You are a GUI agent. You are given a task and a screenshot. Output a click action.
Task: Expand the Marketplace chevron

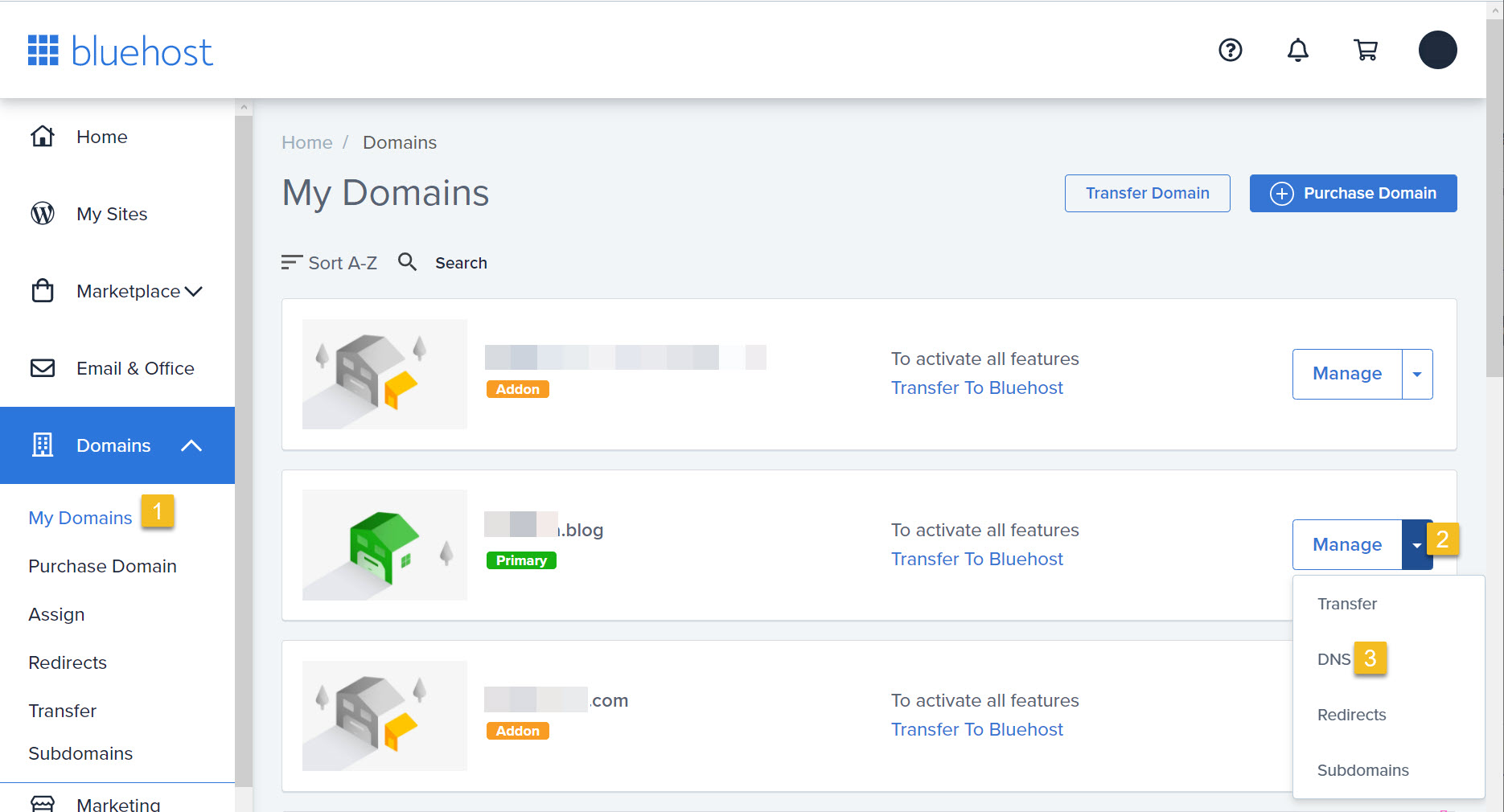(193, 291)
